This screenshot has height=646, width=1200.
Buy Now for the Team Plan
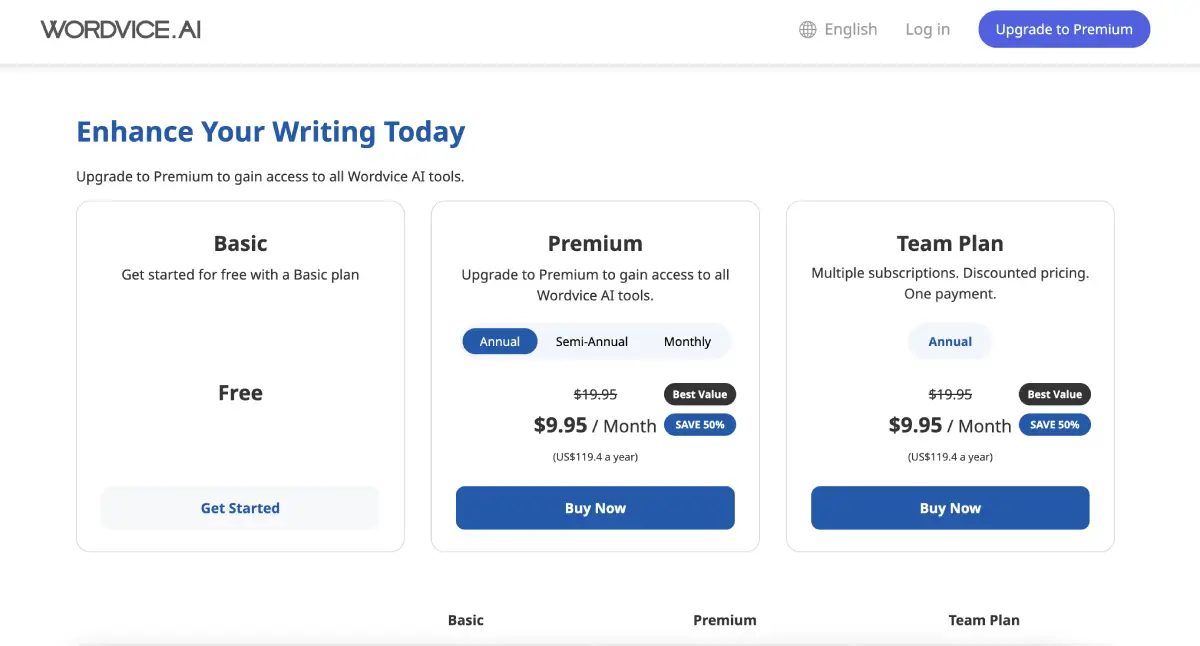coord(950,508)
